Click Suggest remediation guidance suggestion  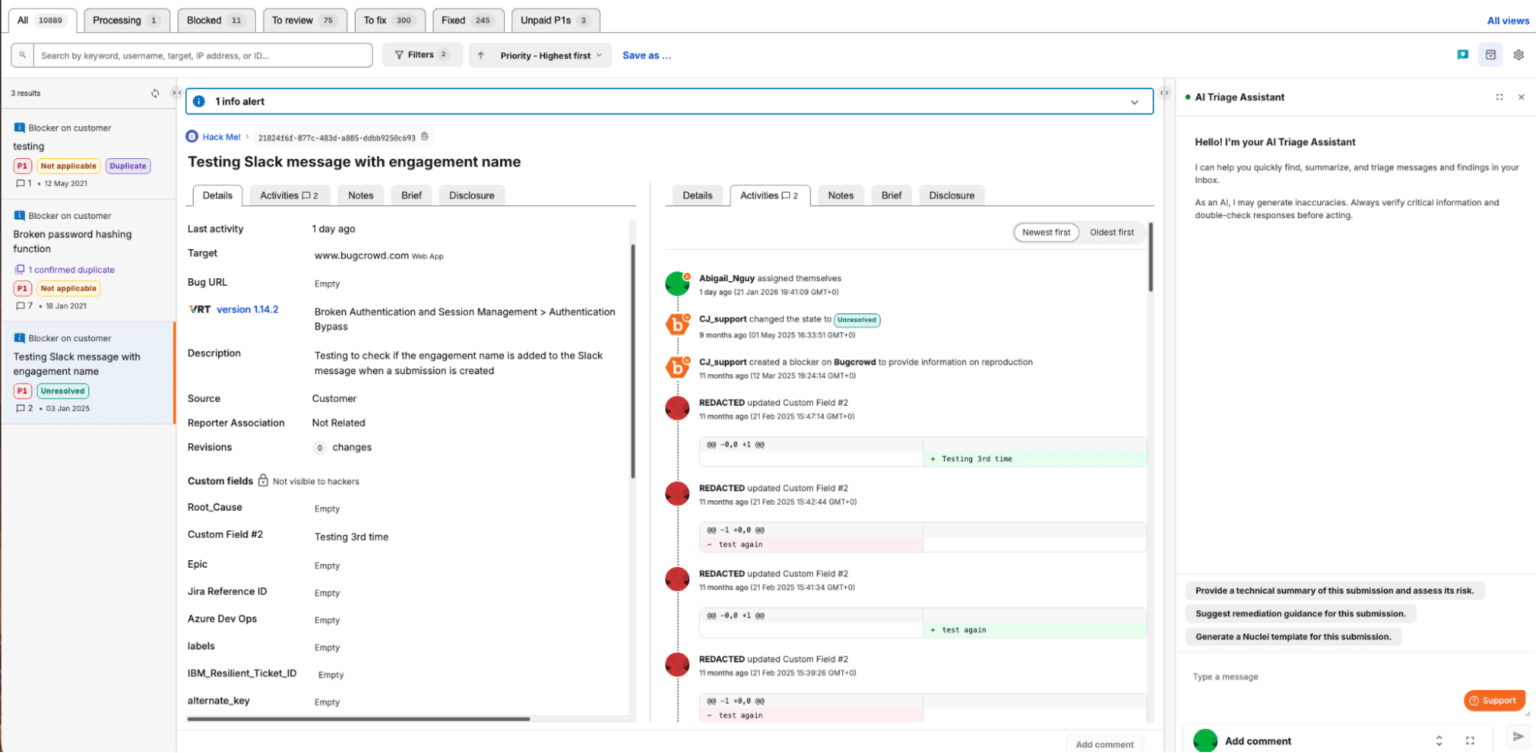[x=1300, y=614]
